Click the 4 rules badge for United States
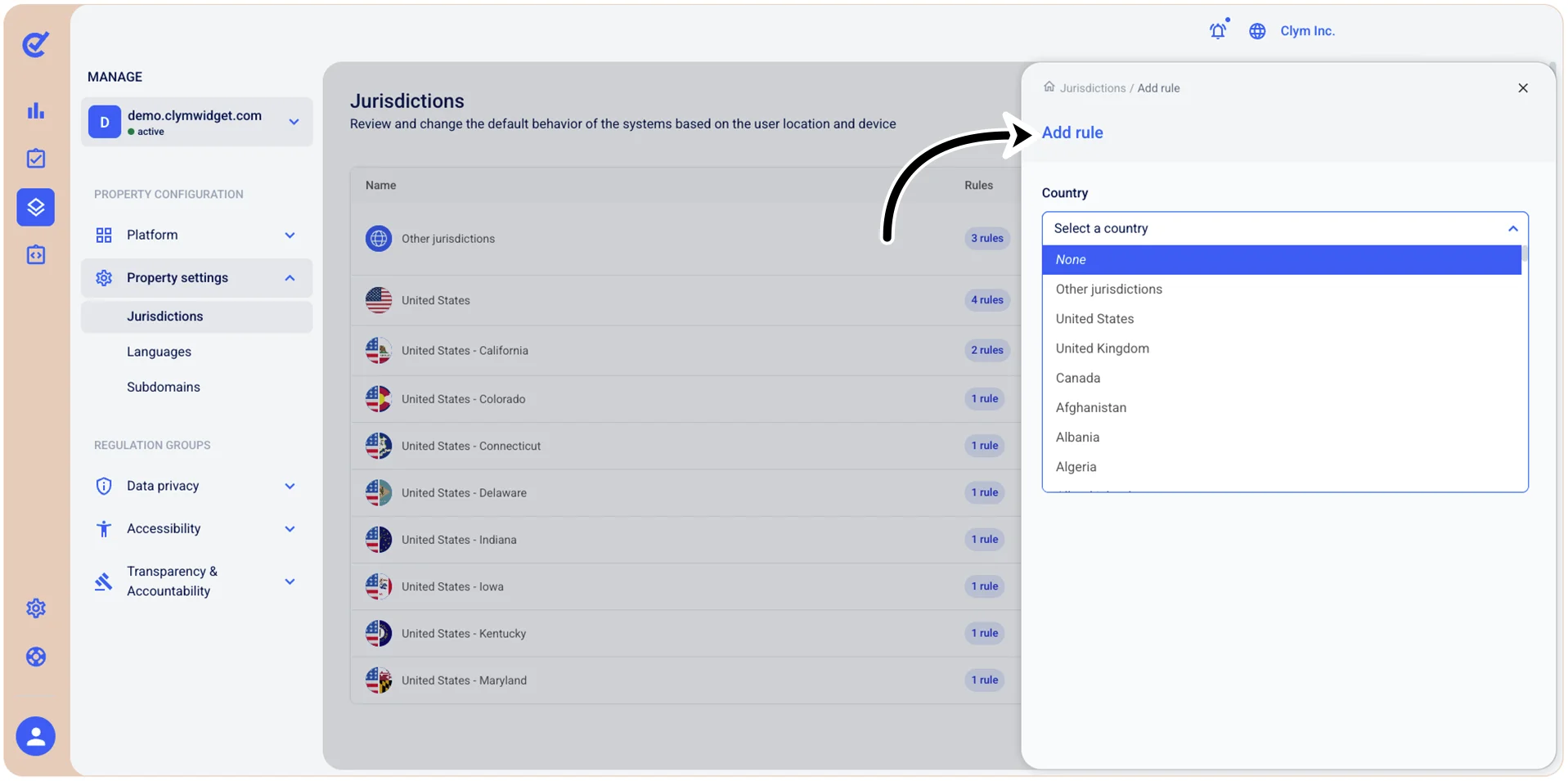The image size is (1568, 781). click(986, 300)
